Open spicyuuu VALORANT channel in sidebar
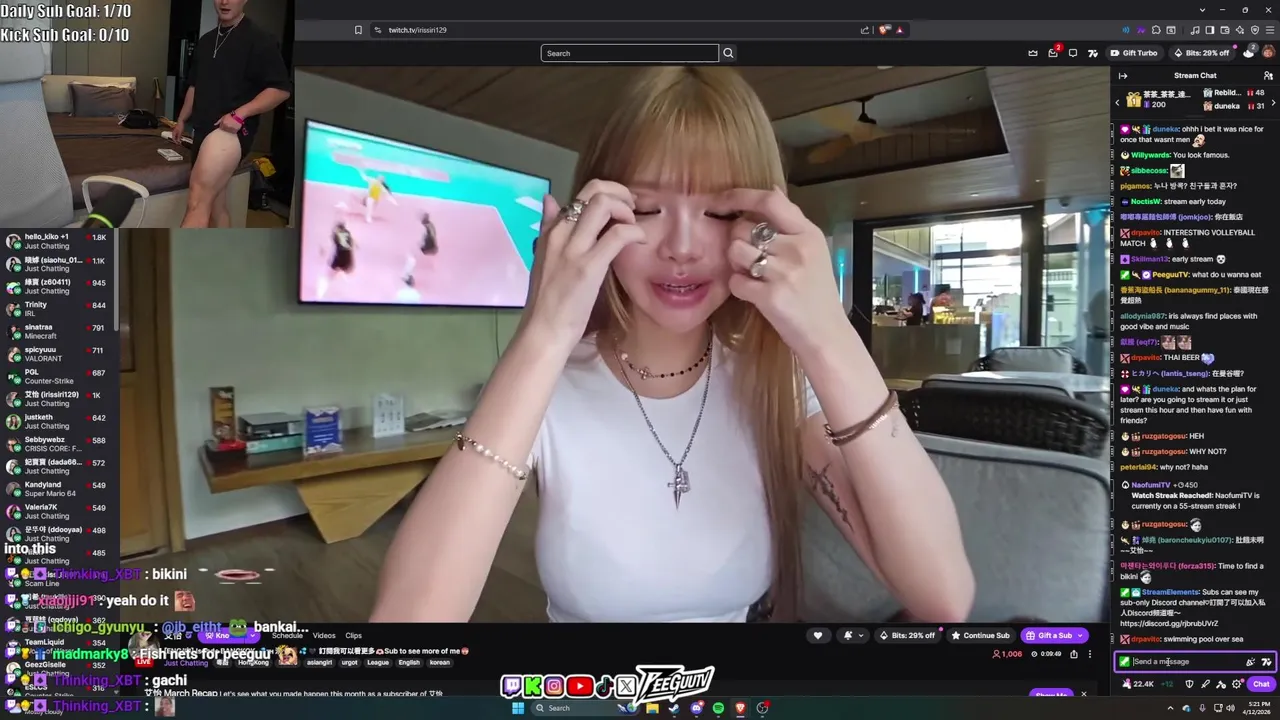Screen dimensions: 1280x720 pyautogui.click(x=58, y=354)
